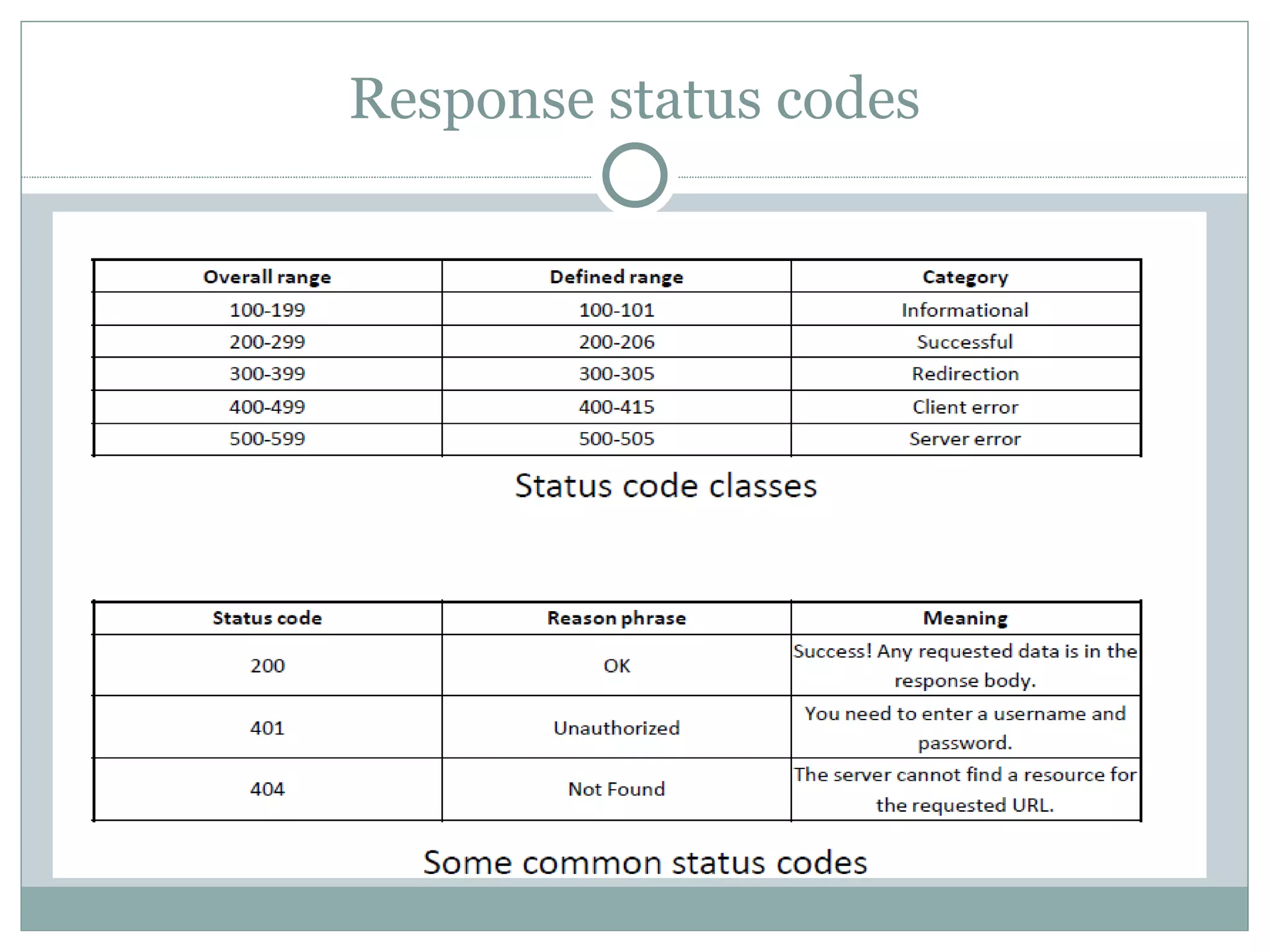1270x952 pixels.
Task: Click the 'Some common status codes' caption
Action: pyautogui.click(x=645, y=862)
